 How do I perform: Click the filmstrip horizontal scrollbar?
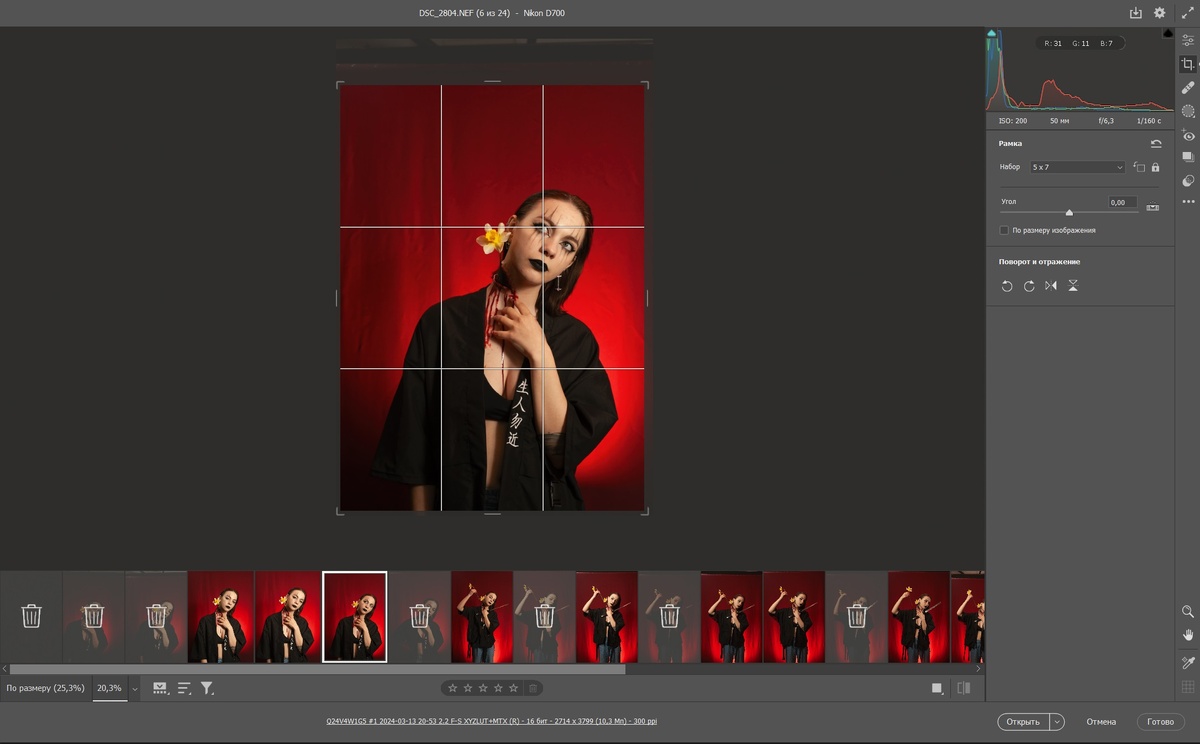[317, 669]
